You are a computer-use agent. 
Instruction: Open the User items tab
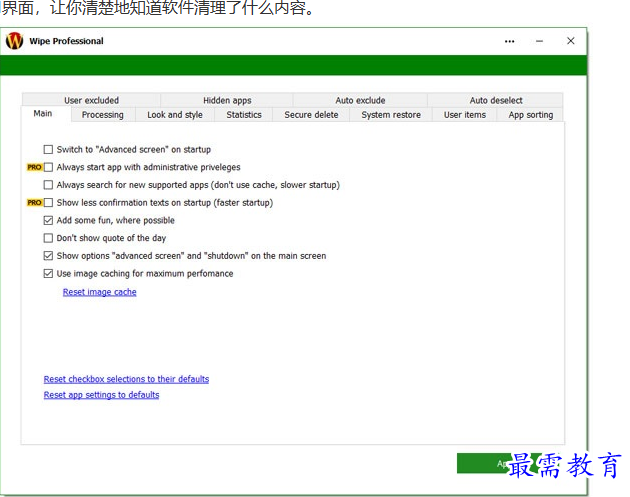(x=465, y=115)
